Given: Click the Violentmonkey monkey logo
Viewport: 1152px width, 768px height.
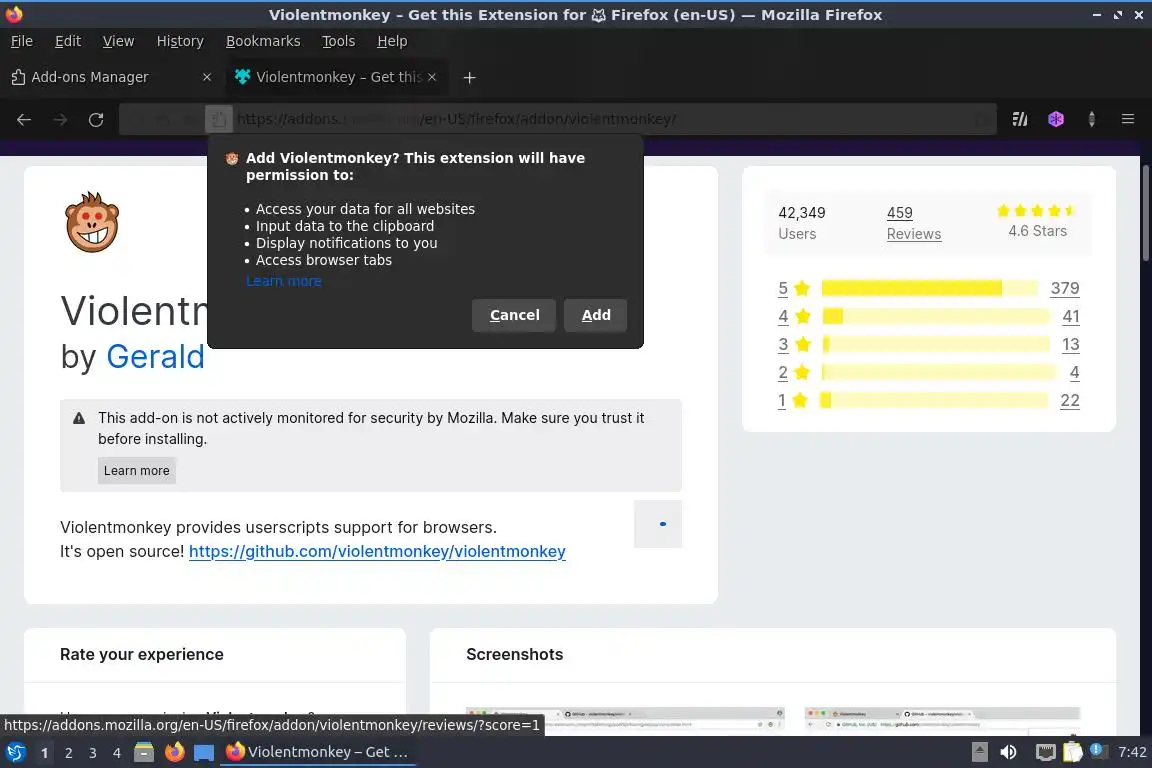Looking at the screenshot, I should point(92,222).
